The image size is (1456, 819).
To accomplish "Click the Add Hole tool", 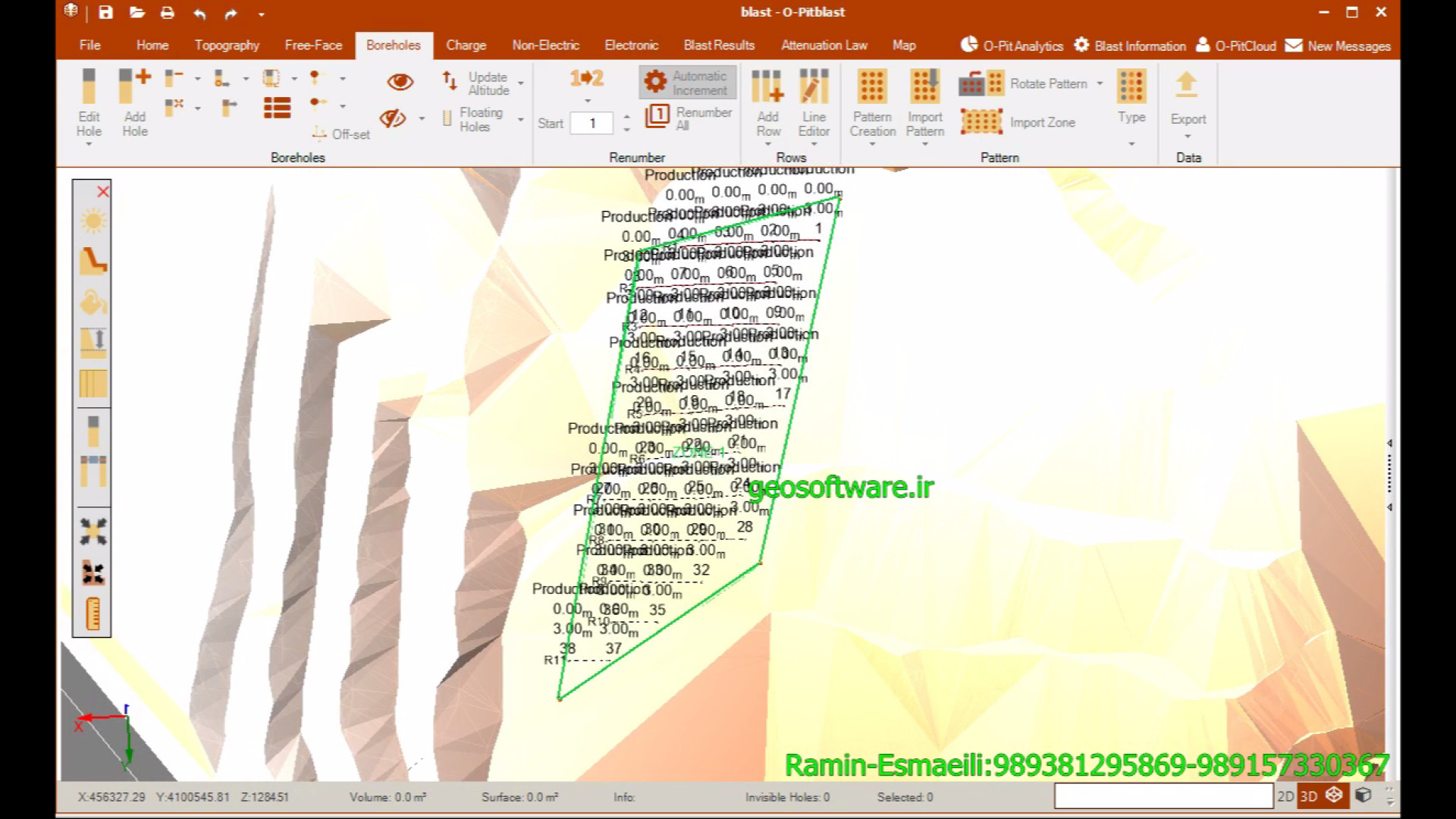I will click(x=135, y=102).
